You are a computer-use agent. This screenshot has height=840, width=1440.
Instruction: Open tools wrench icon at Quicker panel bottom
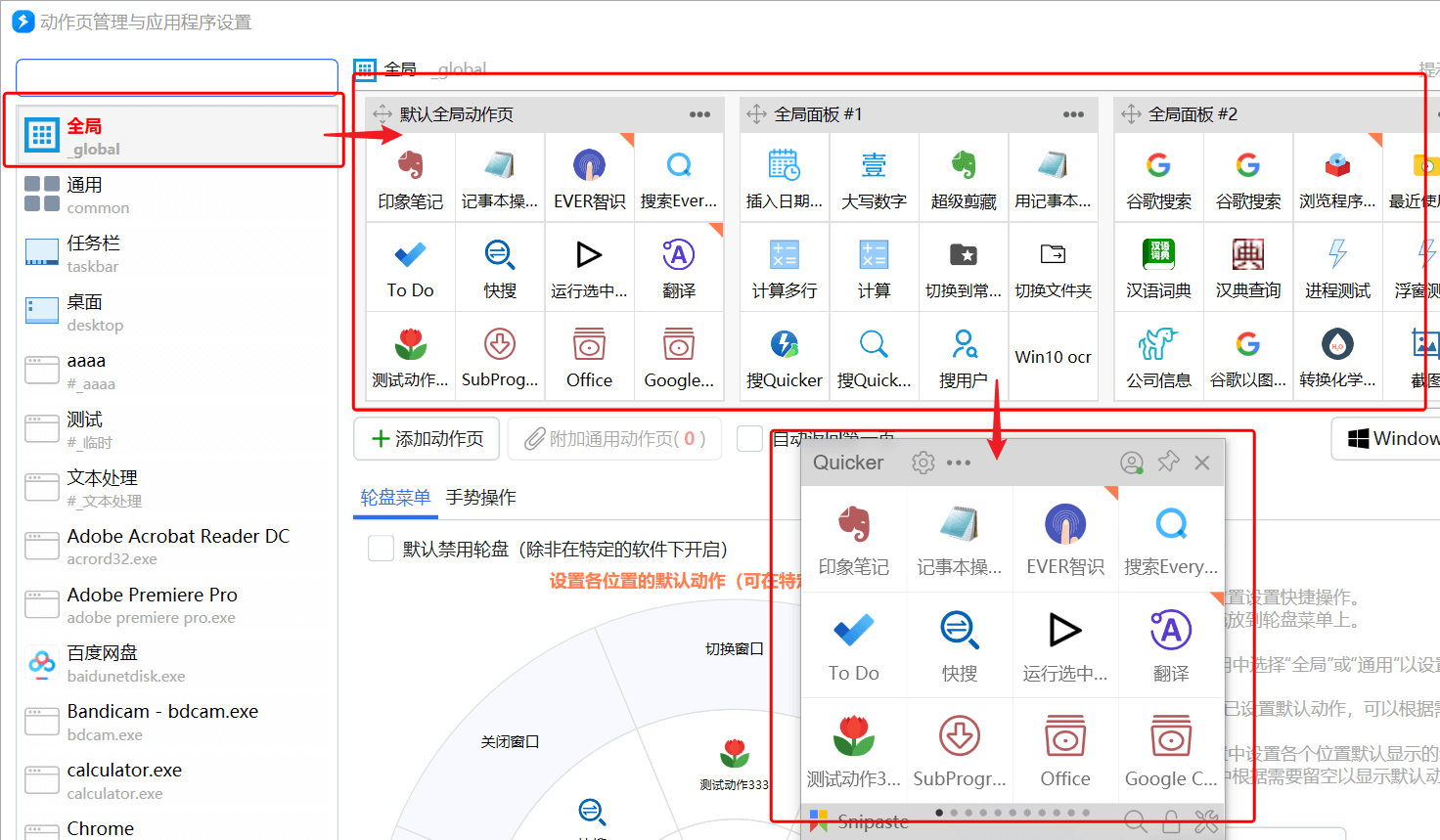(1206, 821)
